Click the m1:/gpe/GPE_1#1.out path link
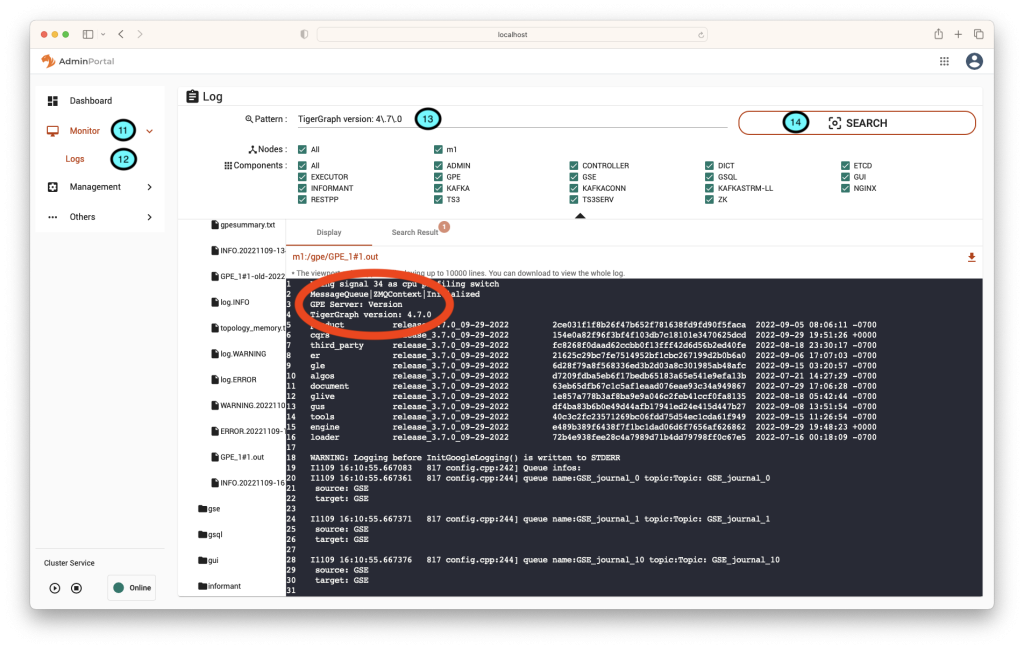 335,257
